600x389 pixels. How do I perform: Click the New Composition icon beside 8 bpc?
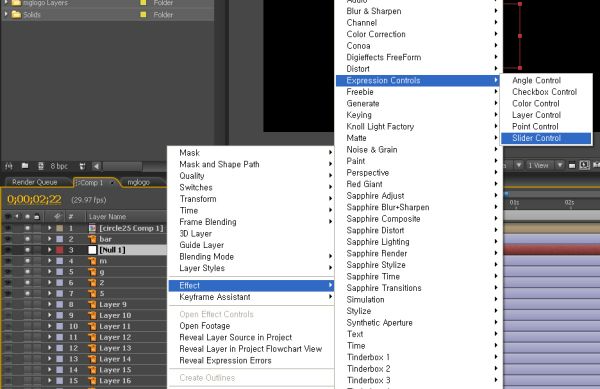click(41, 166)
